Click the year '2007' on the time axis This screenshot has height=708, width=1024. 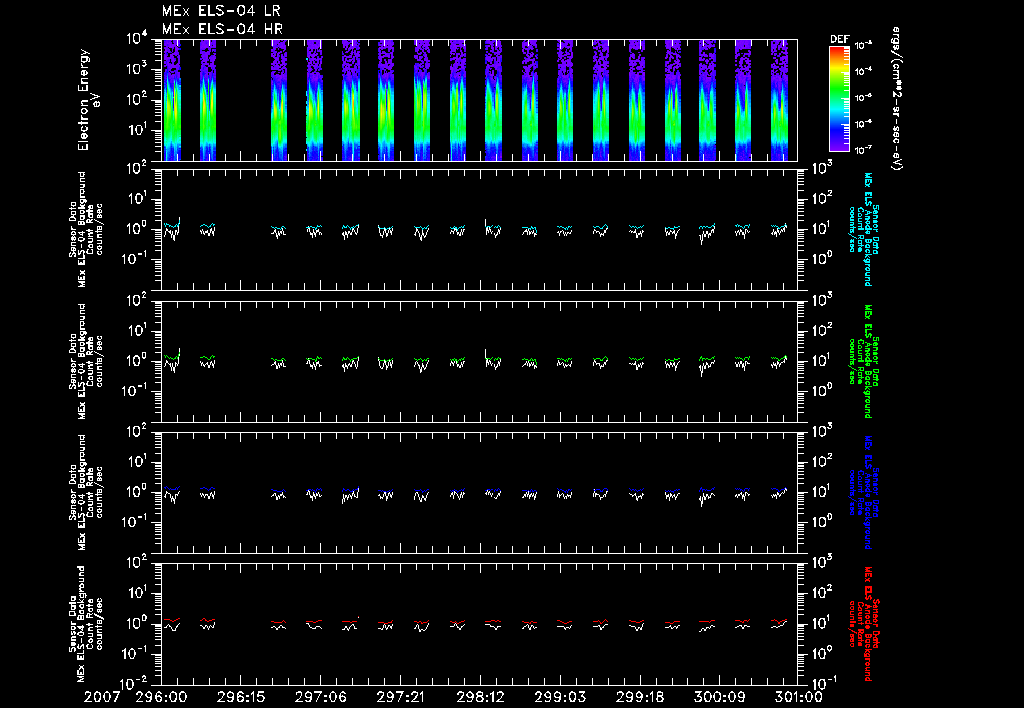tap(101, 697)
